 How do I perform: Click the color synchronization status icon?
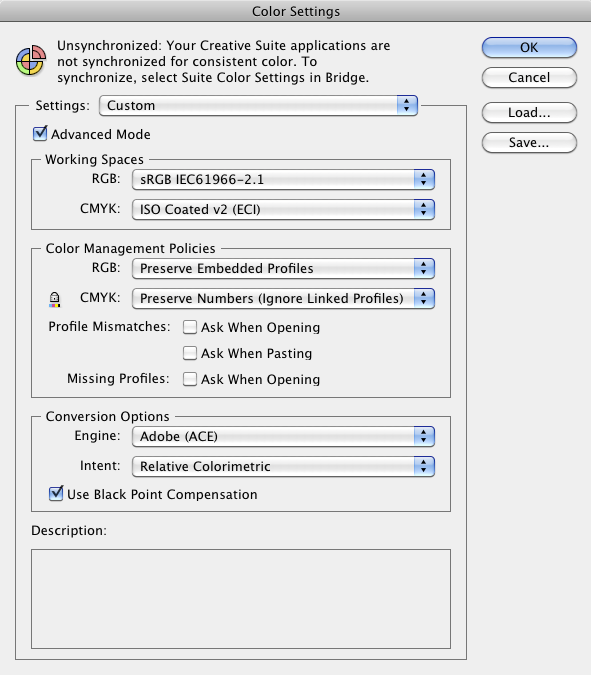(31, 60)
